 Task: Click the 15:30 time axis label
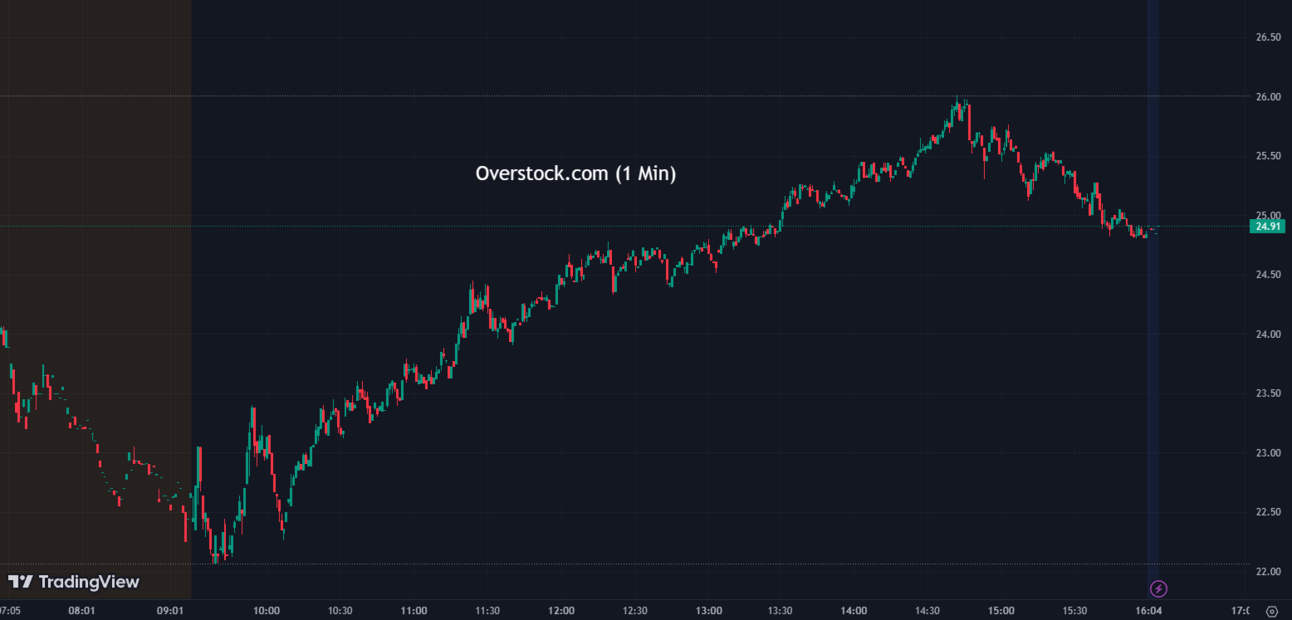pos(1074,610)
